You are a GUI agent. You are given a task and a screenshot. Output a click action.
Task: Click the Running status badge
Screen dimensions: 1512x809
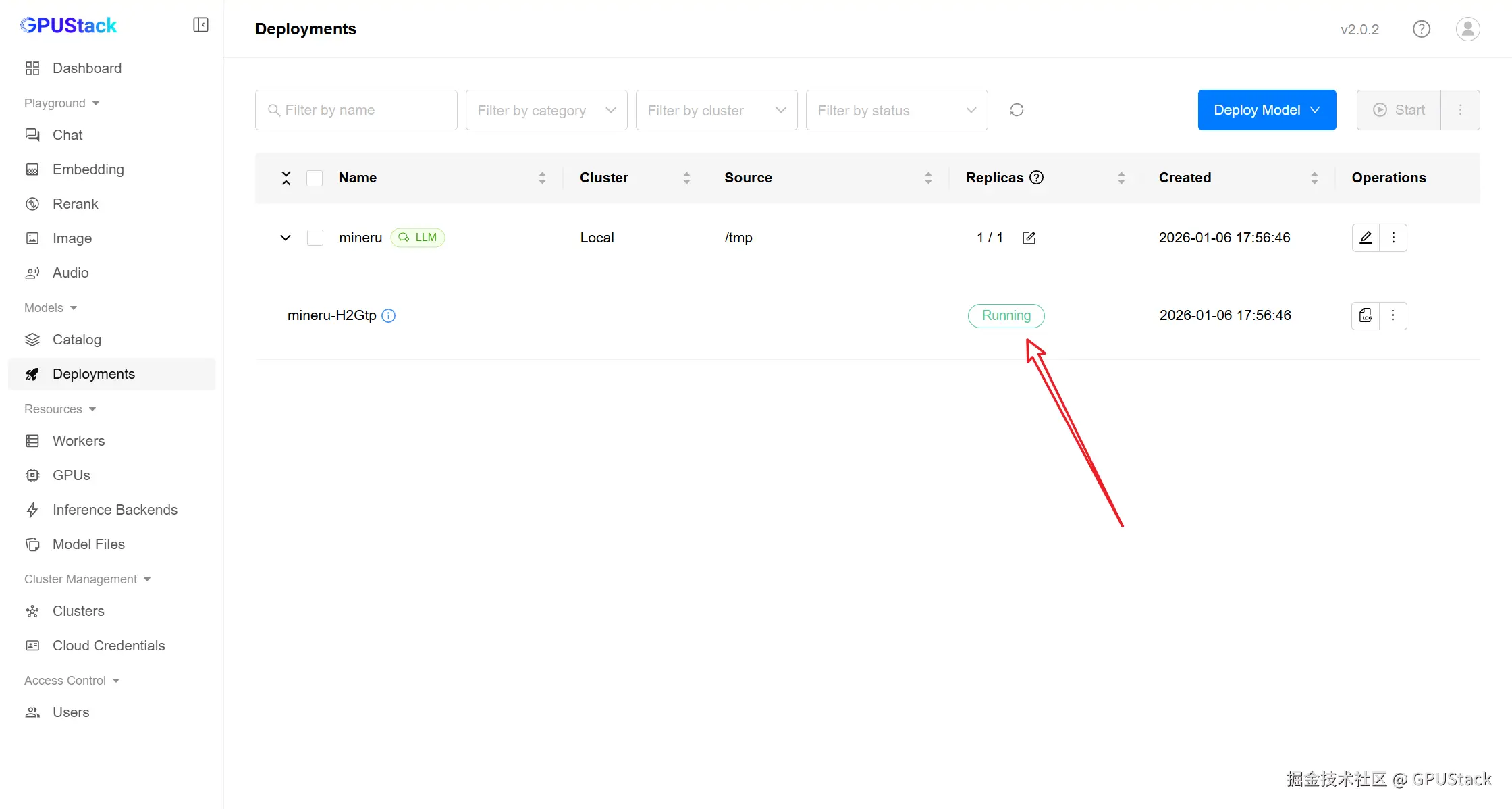tap(1006, 315)
